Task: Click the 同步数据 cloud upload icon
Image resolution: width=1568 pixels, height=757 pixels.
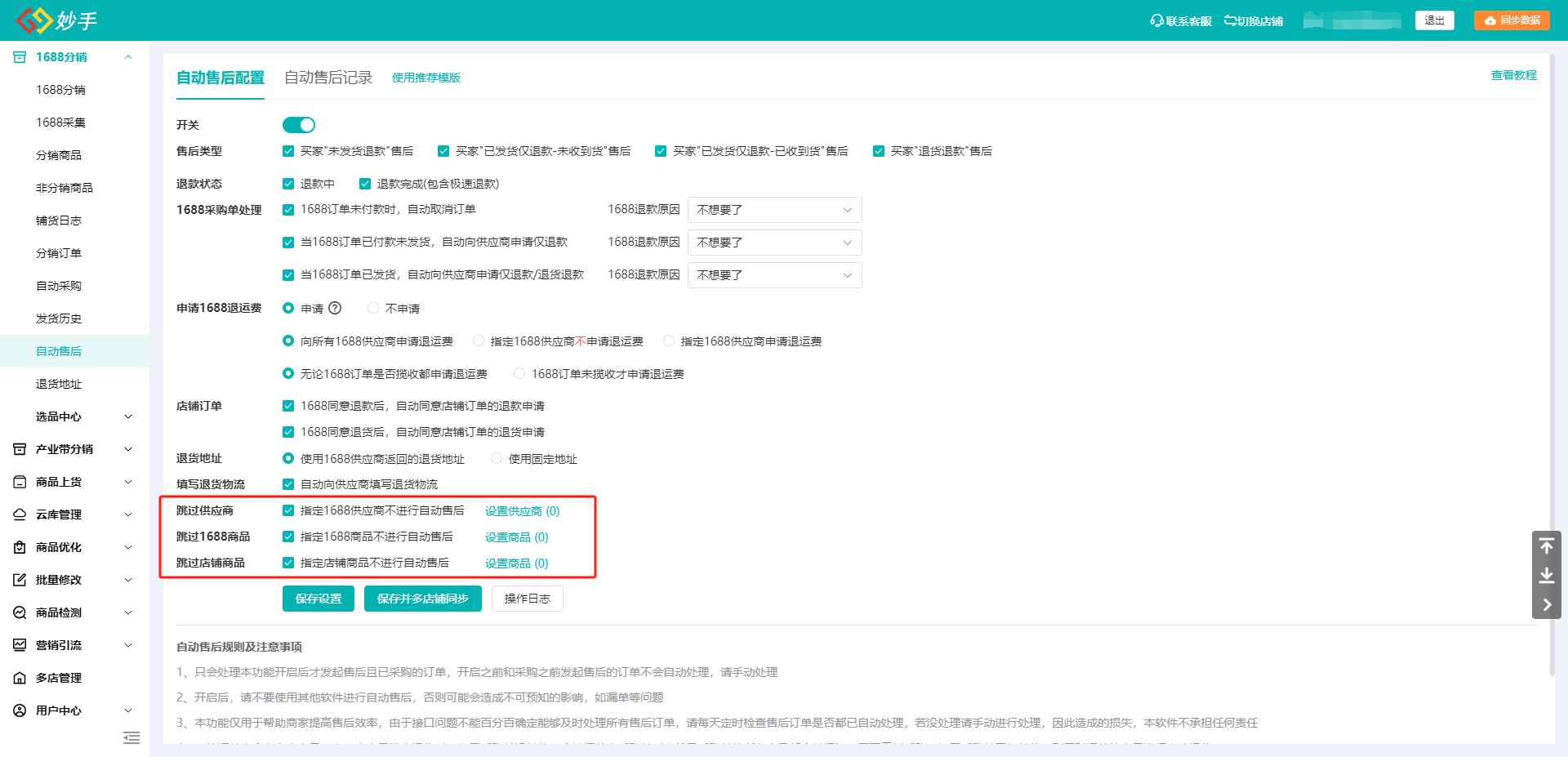Action: 1490,20
